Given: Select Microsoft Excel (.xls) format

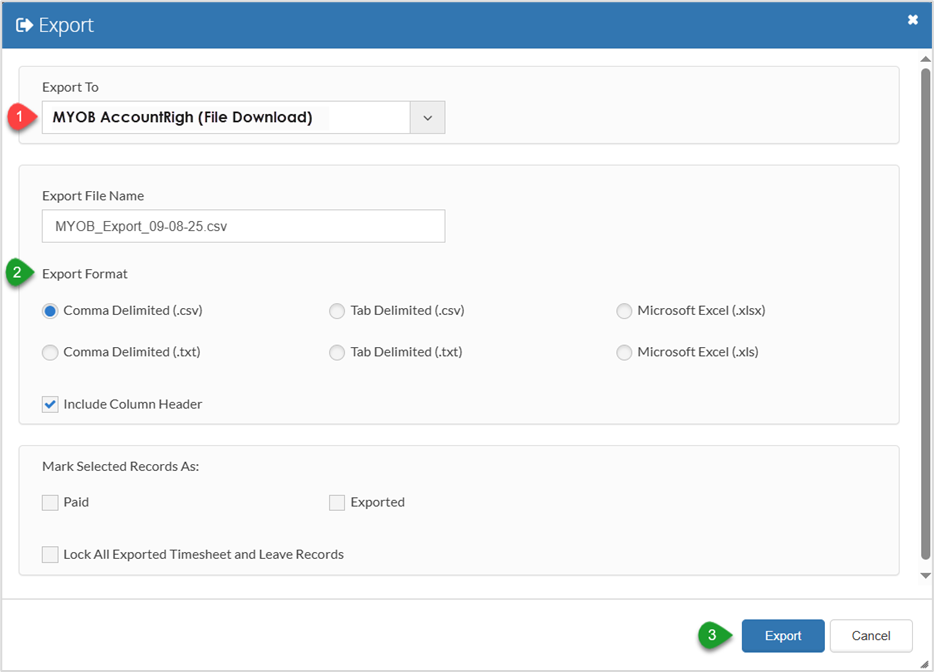Looking at the screenshot, I should 624,353.
